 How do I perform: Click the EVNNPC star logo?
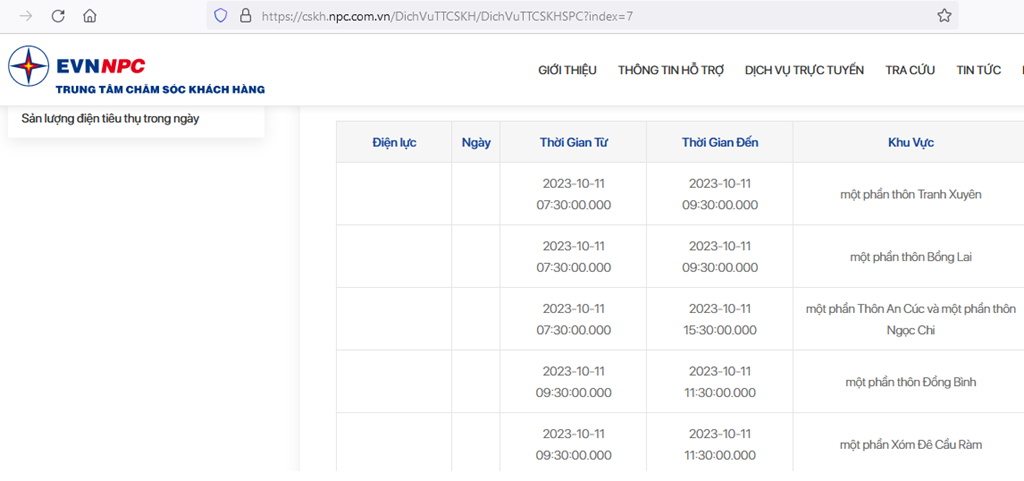[x=29, y=67]
